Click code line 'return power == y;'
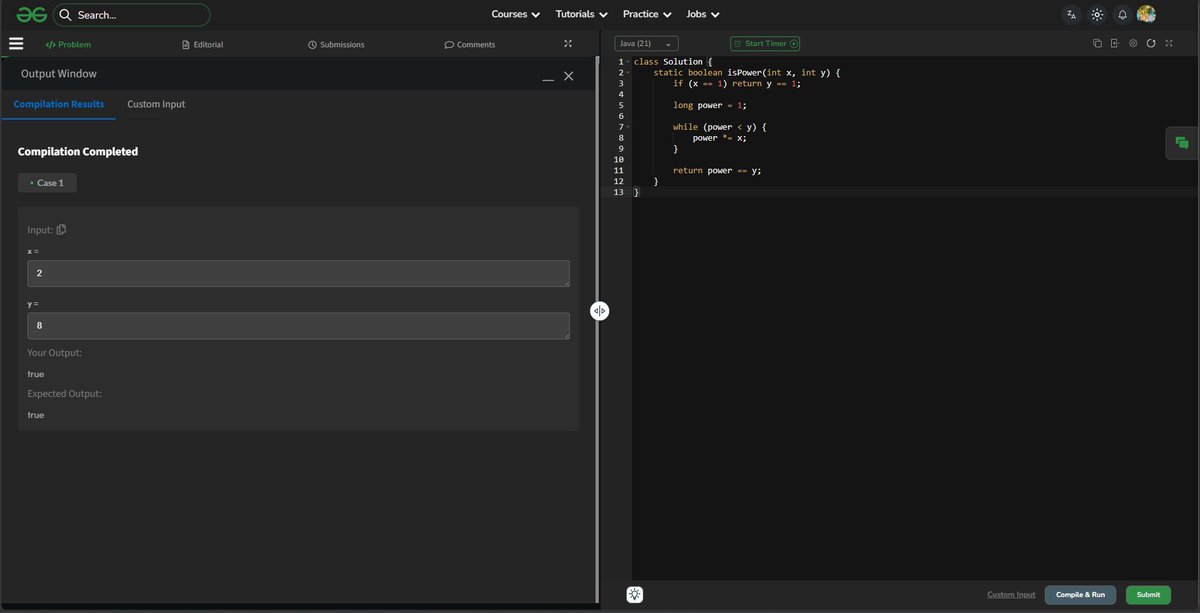This screenshot has height=613, width=1200. [717, 171]
